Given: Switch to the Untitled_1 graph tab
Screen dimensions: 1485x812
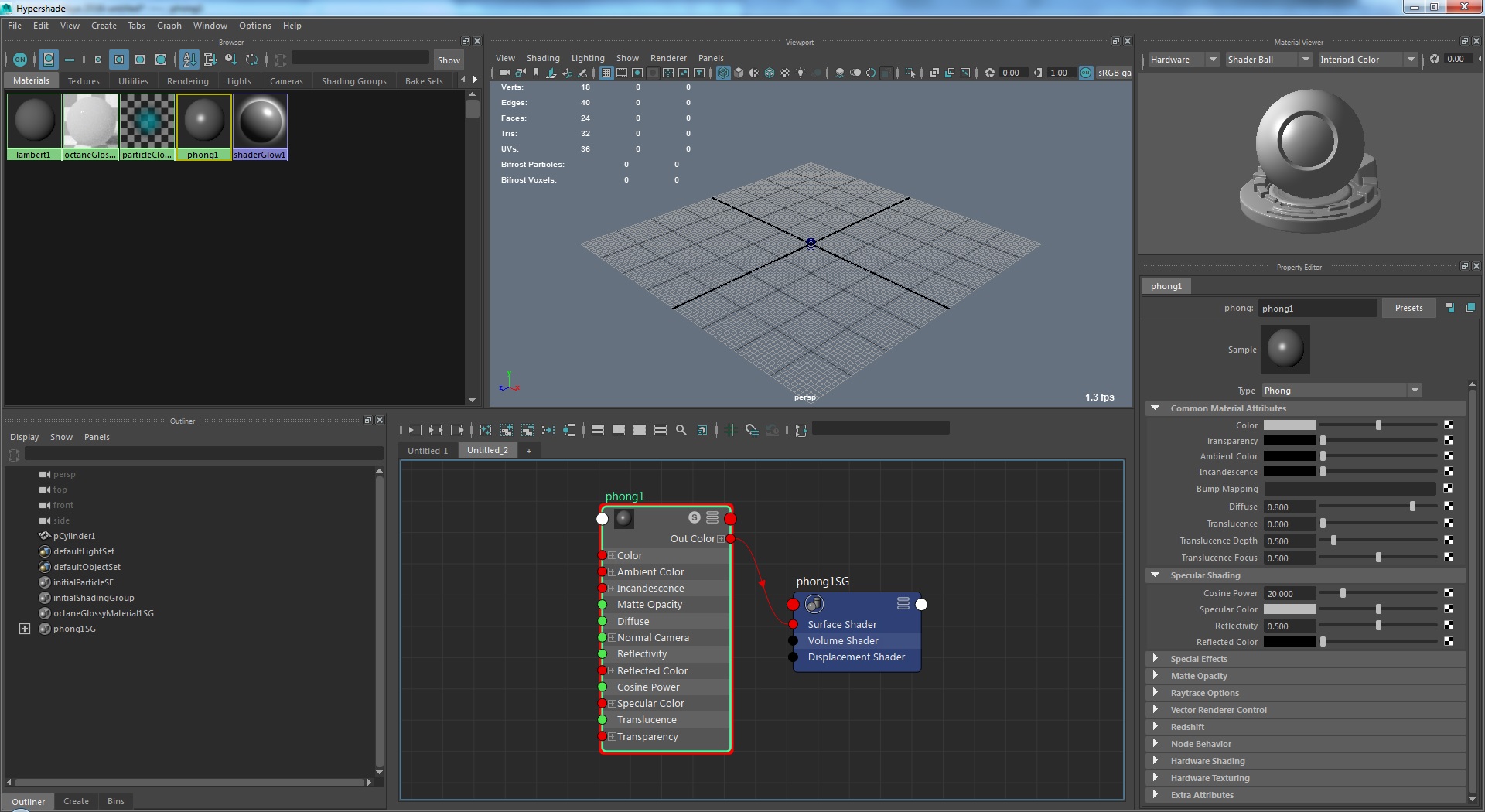Looking at the screenshot, I should 428,451.
